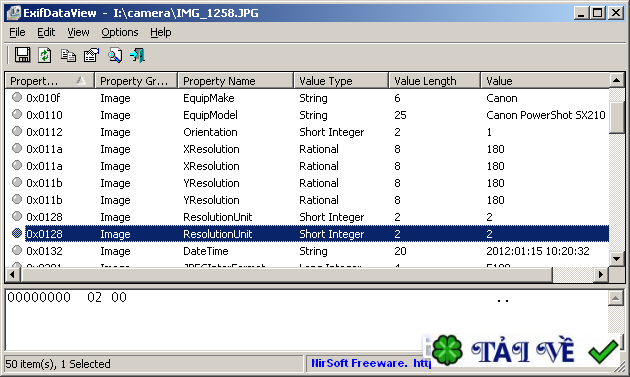The image size is (630, 377).
Task: Open the Options menu
Action: 120,32
